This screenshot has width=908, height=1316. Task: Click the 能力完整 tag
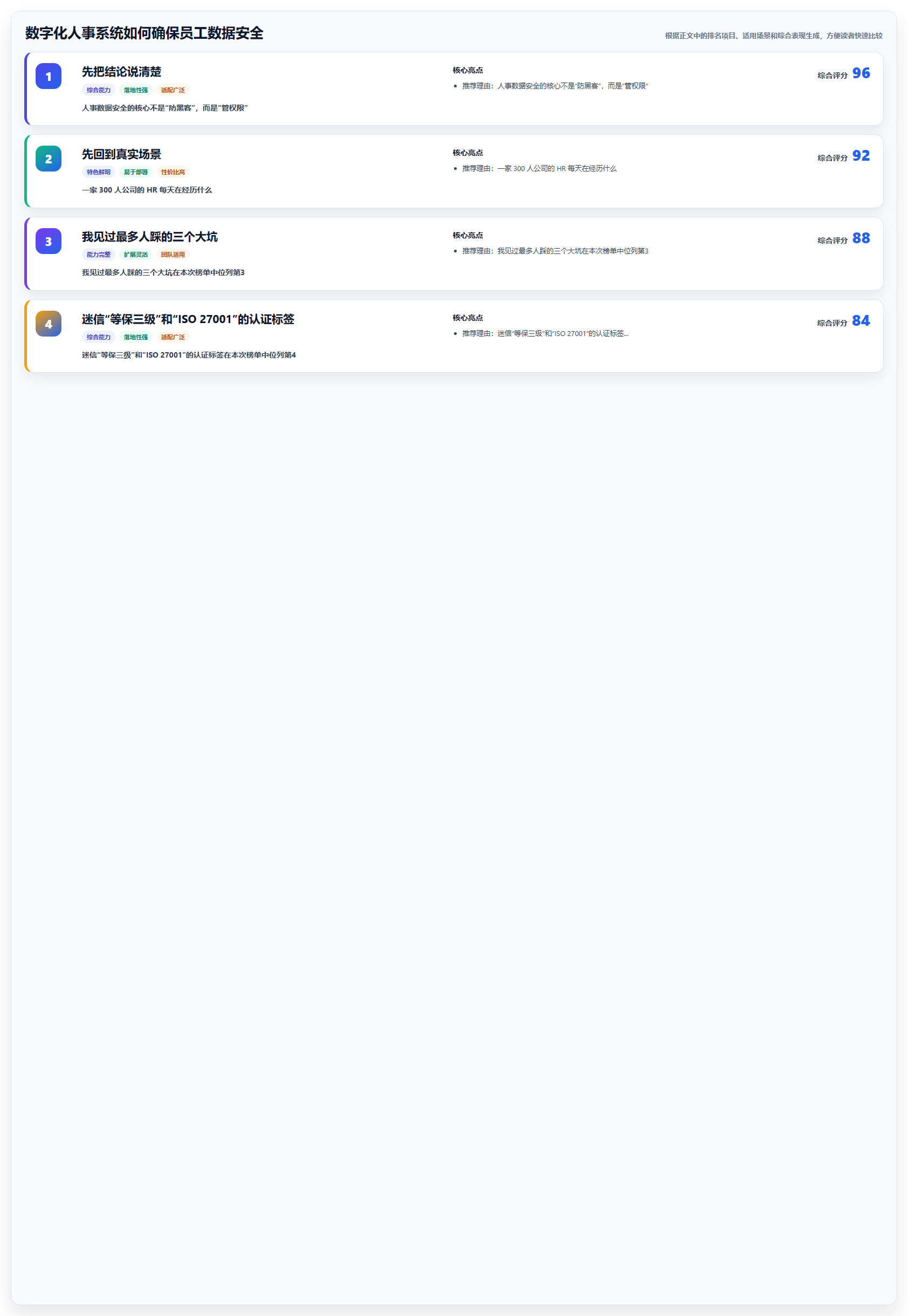coord(99,255)
